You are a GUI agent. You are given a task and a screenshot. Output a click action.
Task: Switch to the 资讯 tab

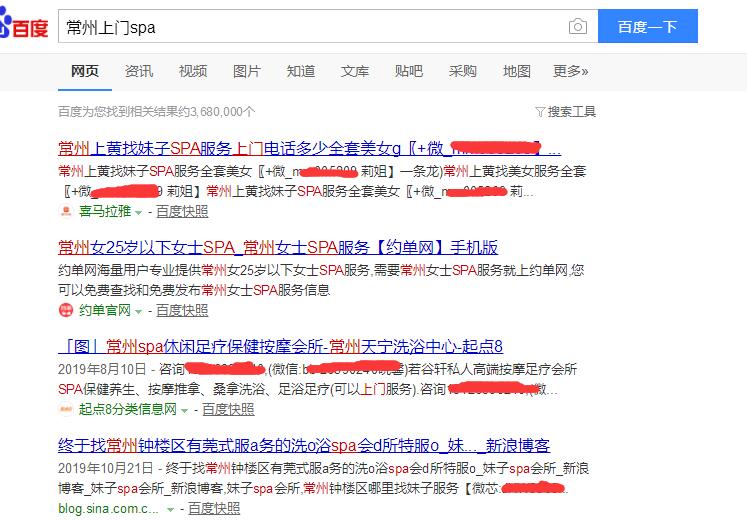pos(139,71)
